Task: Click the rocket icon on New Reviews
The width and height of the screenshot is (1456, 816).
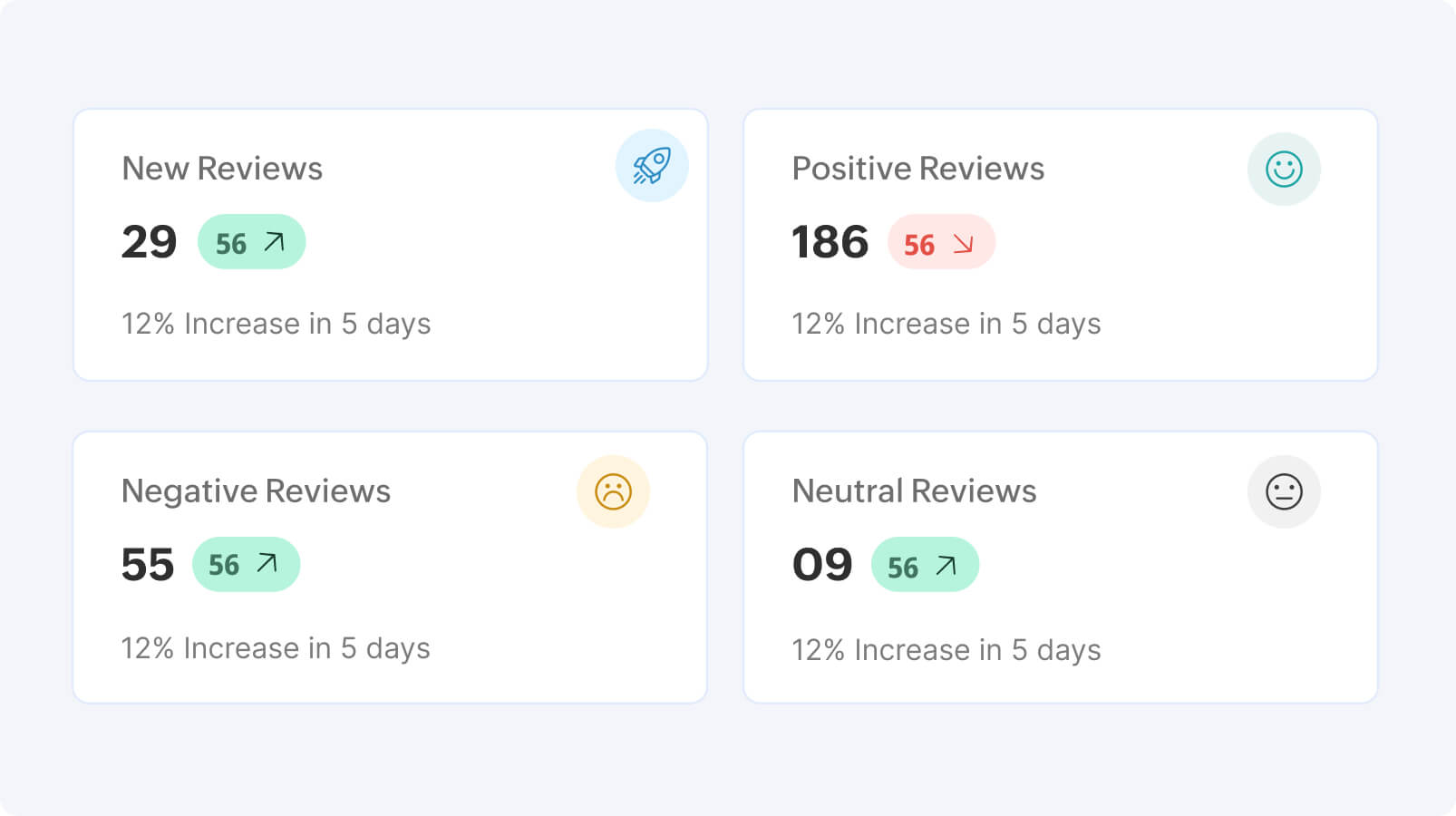Action: coord(652,166)
